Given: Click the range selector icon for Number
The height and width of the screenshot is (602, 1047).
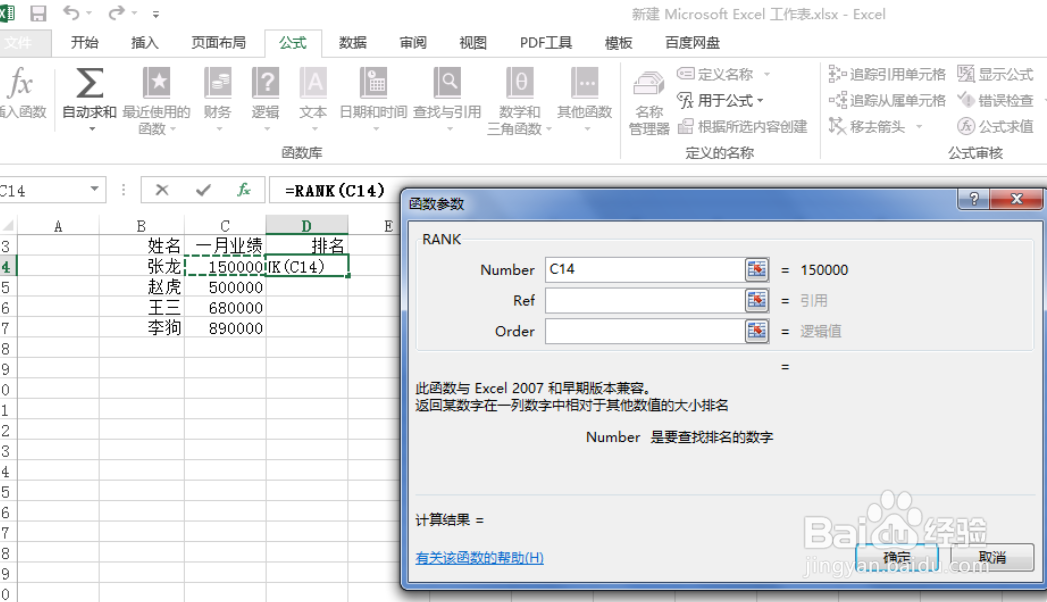Looking at the screenshot, I should (757, 270).
